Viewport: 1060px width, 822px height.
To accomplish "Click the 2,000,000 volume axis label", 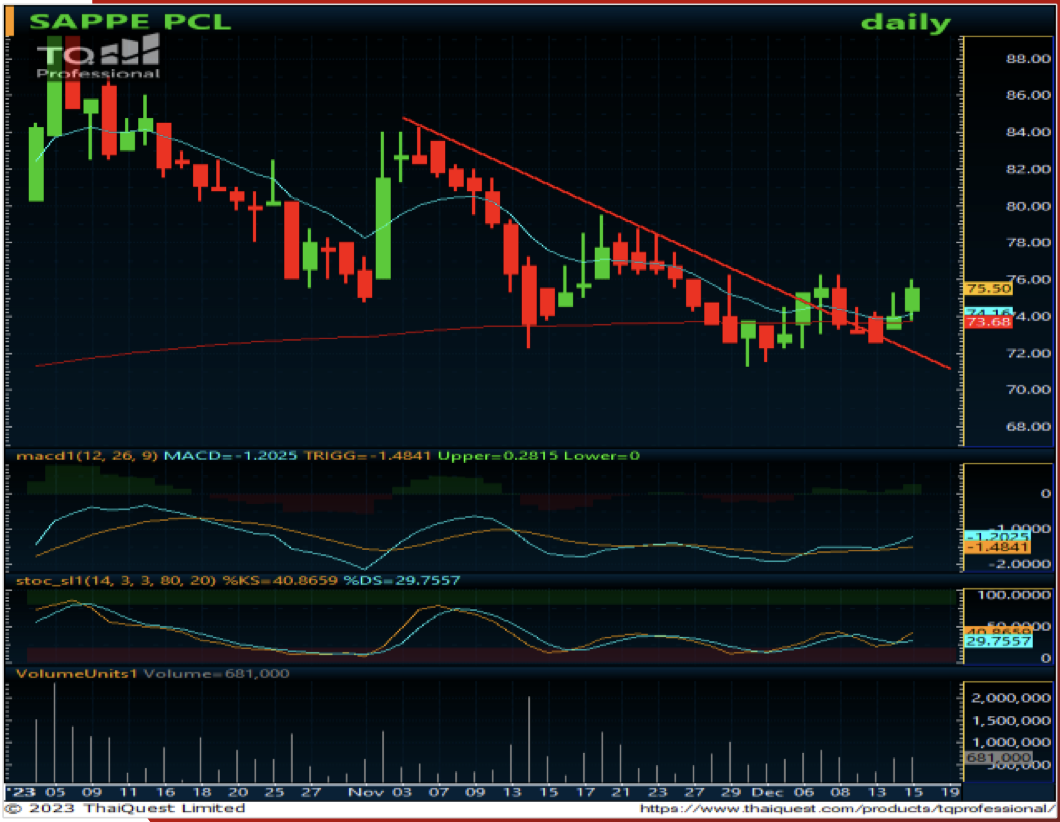I will click(1011, 698).
